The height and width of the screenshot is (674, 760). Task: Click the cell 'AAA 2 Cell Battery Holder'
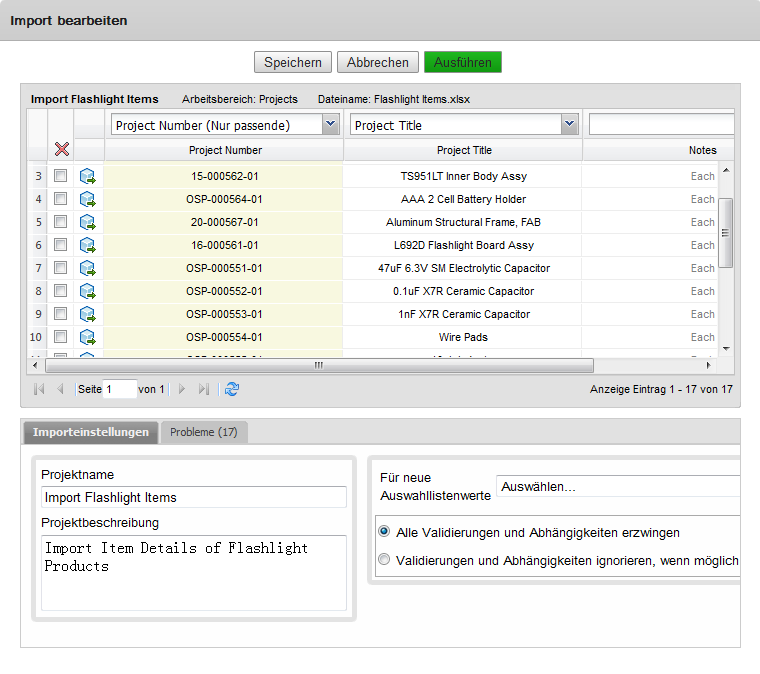(463, 199)
